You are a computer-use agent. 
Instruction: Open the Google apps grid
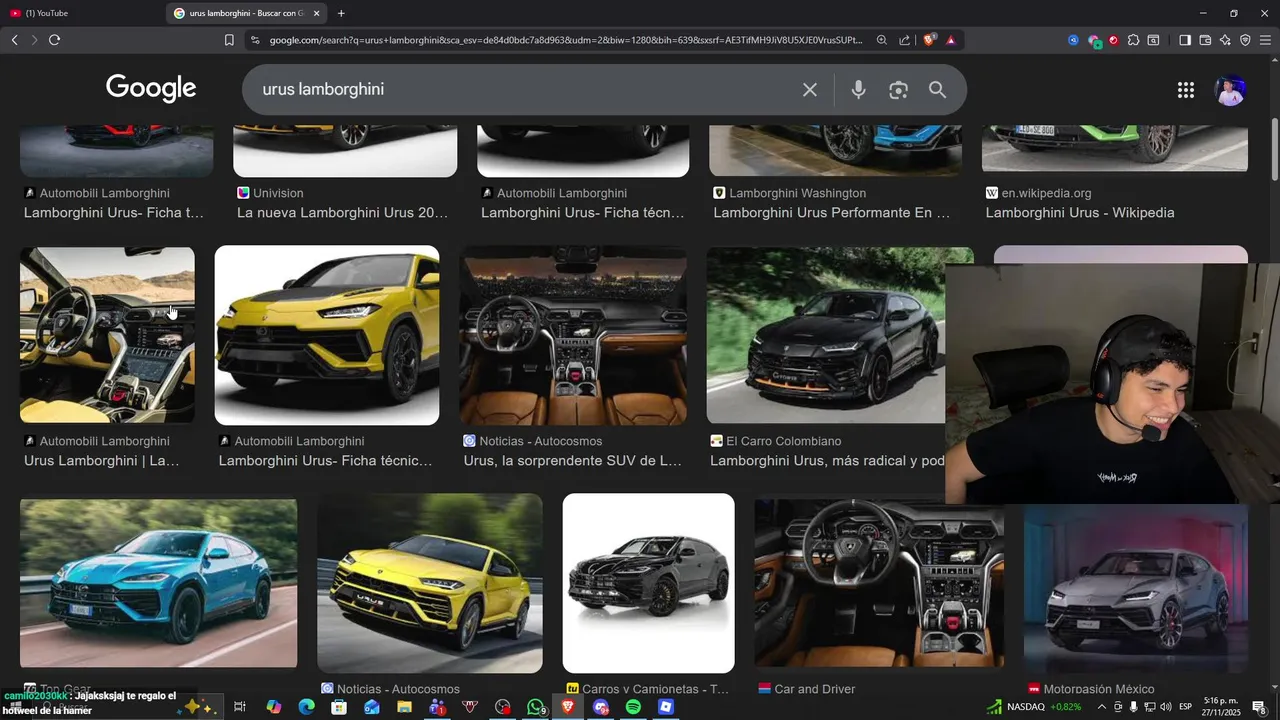[1186, 90]
